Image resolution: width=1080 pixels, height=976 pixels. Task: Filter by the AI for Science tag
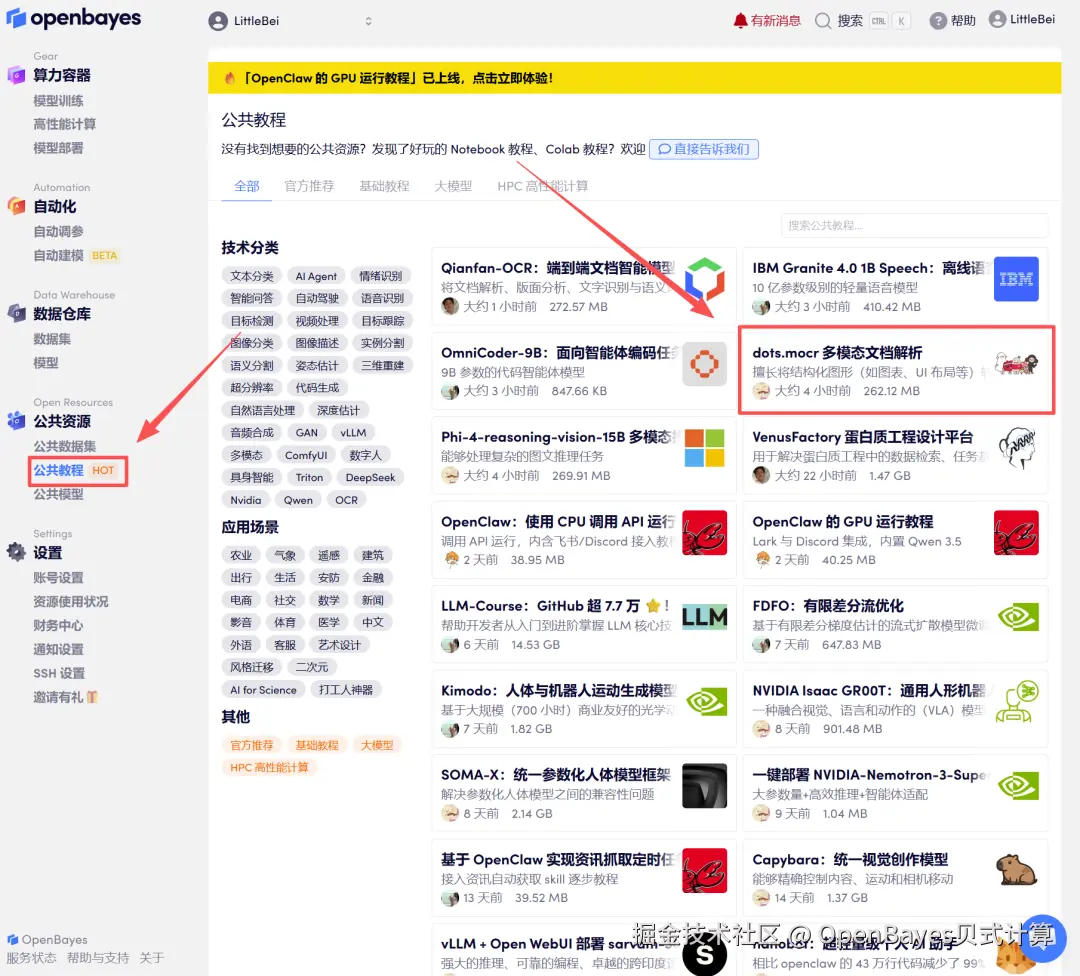(x=263, y=689)
